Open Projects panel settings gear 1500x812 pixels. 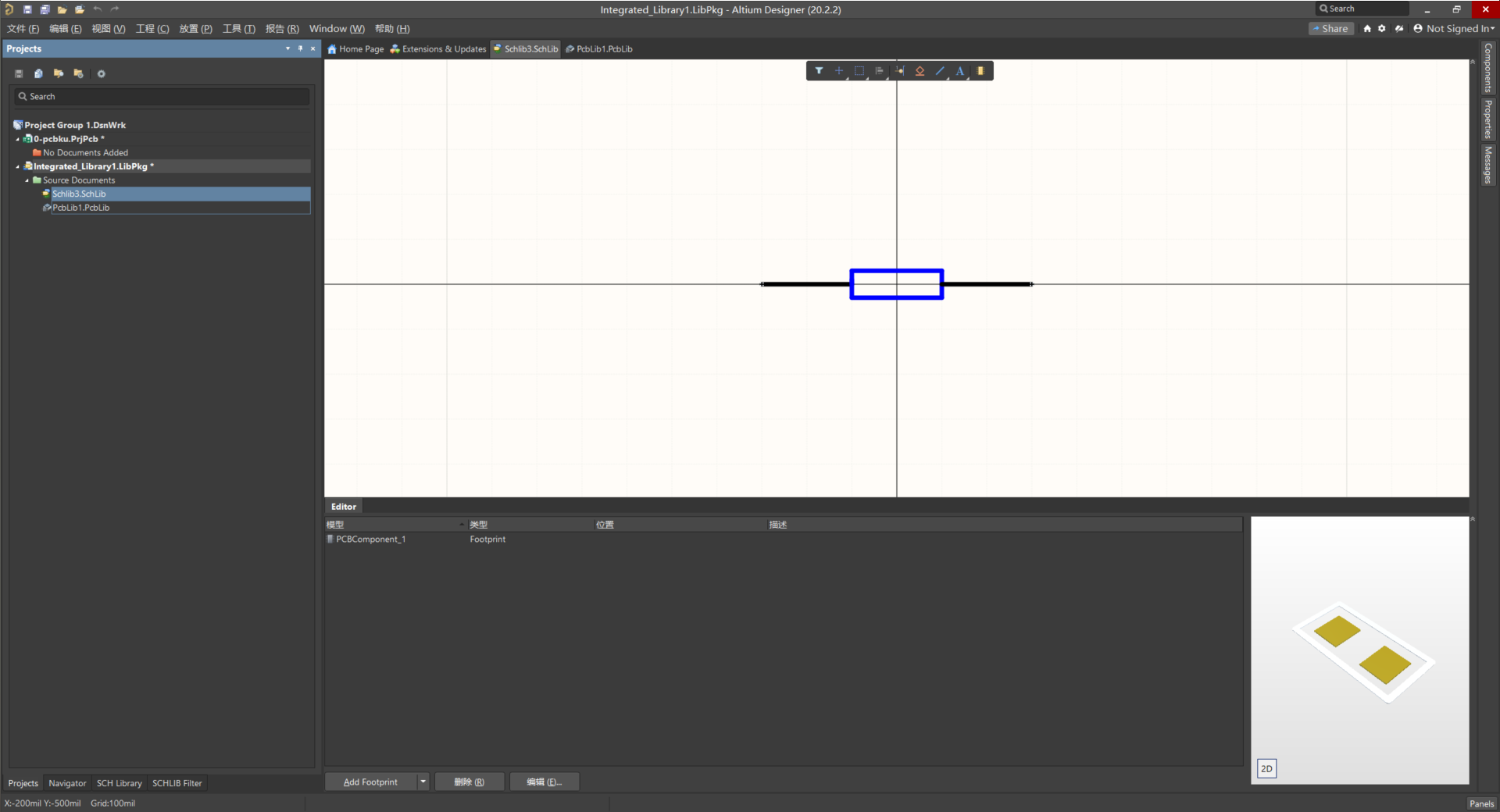pyautogui.click(x=101, y=73)
